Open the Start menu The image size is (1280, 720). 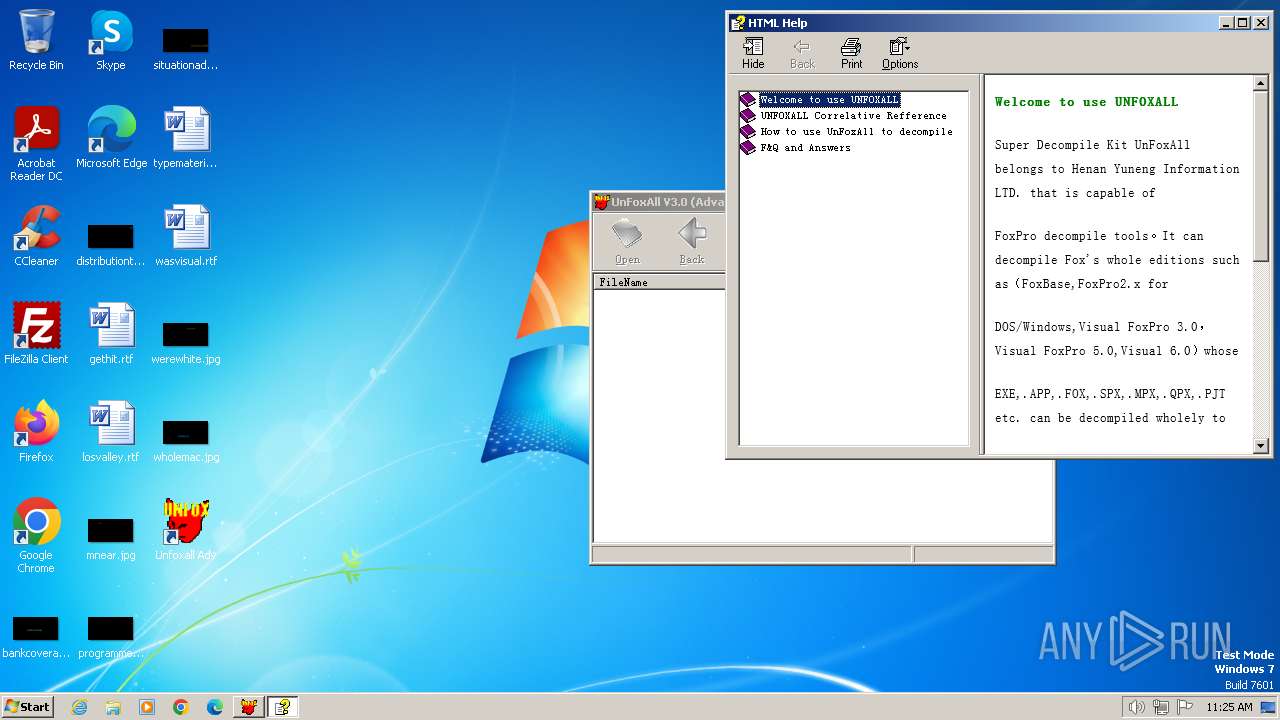click(x=28, y=706)
